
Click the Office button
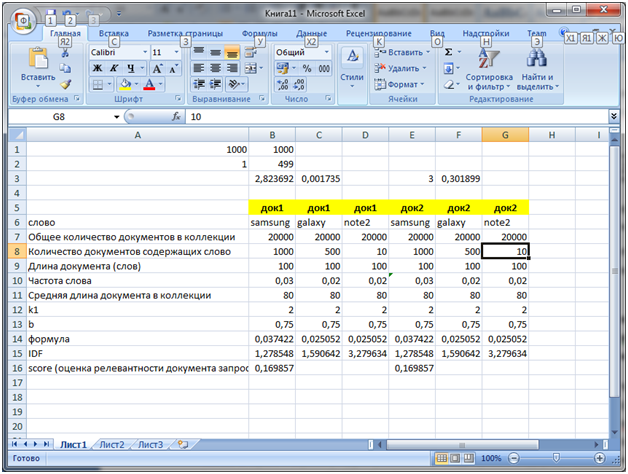tap(22, 21)
